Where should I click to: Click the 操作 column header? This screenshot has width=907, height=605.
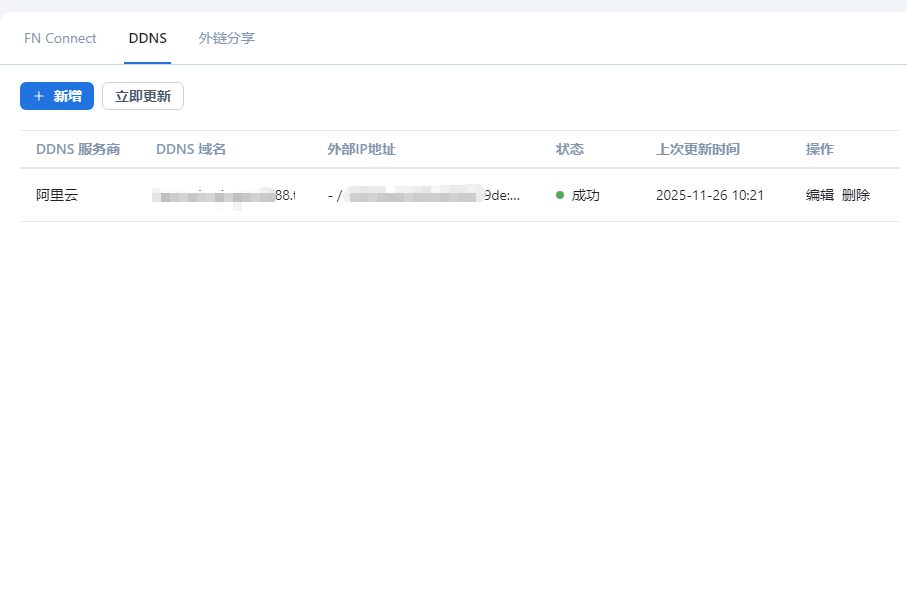[x=820, y=149]
